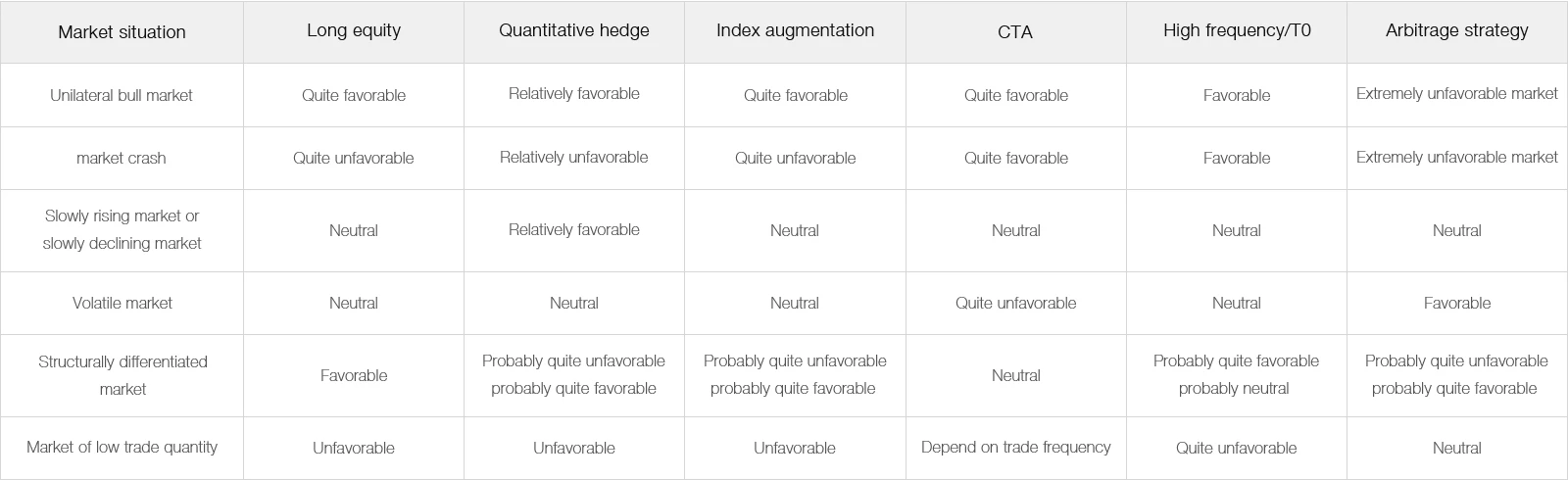This screenshot has width=1568, height=480.
Task: Click "Favorable" in the Structurally differentiated market row
Action: point(354,375)
